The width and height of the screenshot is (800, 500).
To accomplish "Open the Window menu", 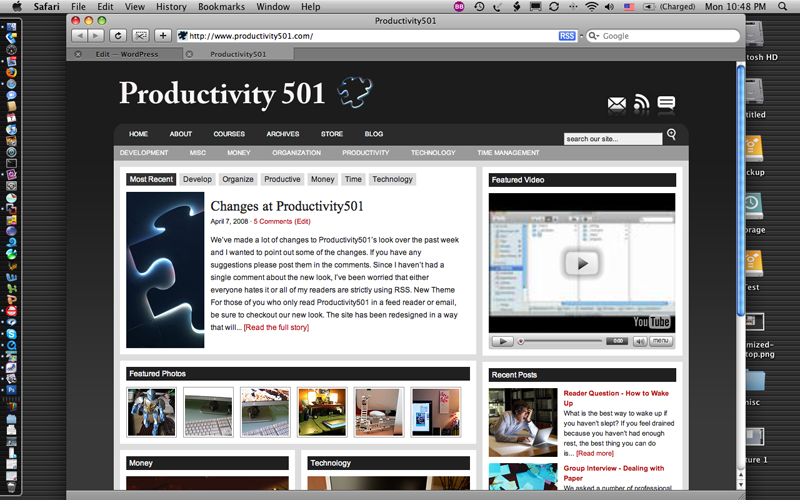I will [x=273, y=7].
